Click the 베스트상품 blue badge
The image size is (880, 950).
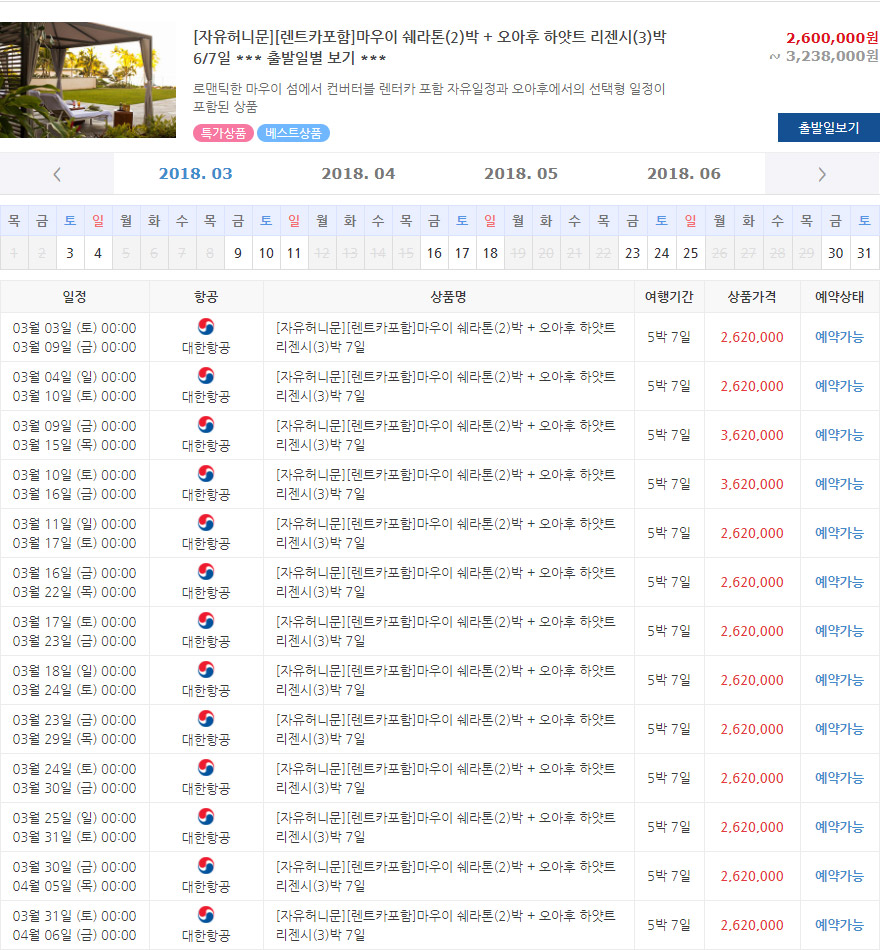(293, 133)
